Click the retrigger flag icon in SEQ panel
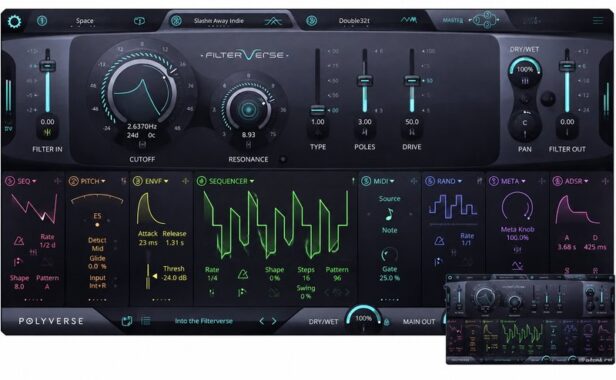This screenshot has width=616, height=380. [18, 261]
